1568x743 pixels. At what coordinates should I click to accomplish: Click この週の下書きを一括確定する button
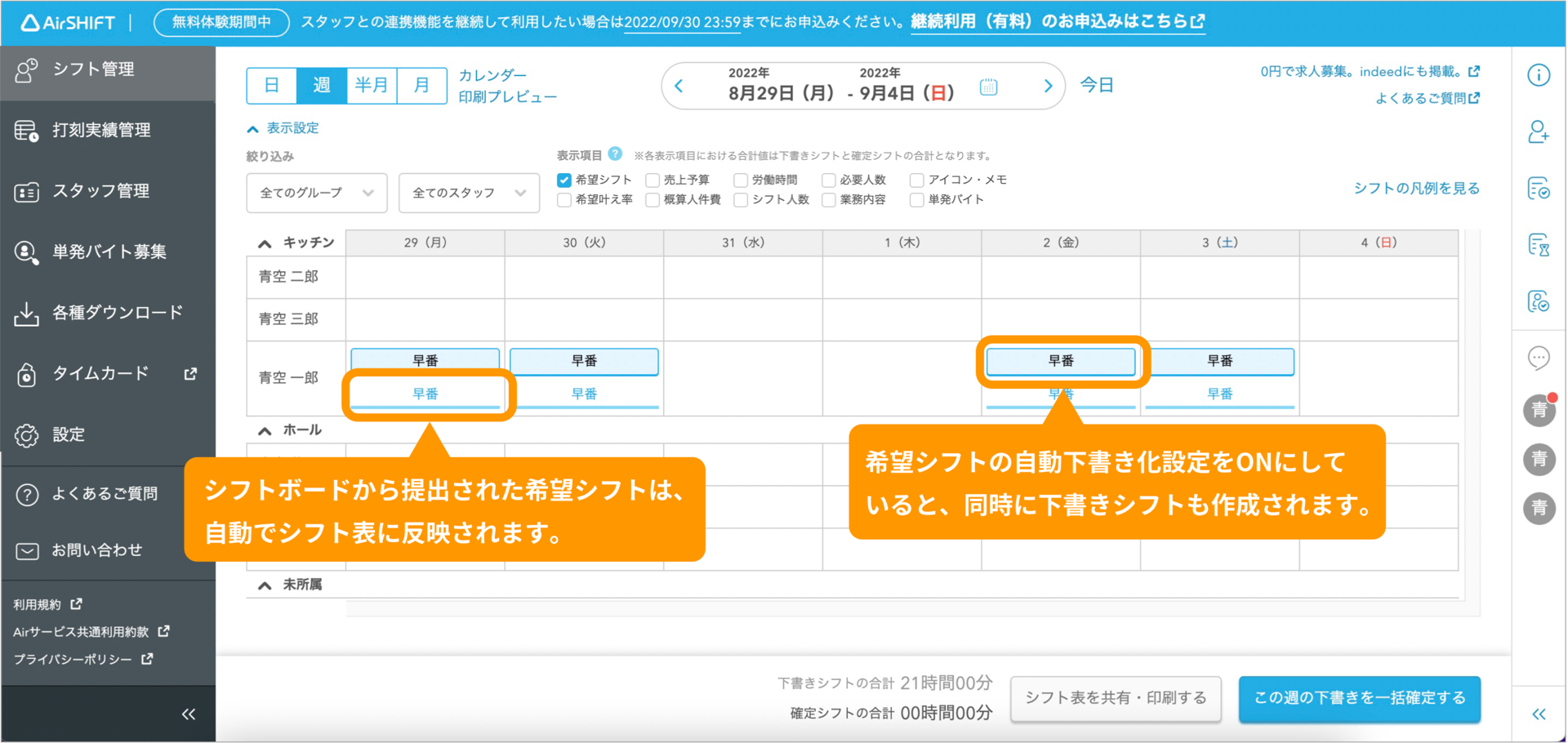coord(1360,698)
